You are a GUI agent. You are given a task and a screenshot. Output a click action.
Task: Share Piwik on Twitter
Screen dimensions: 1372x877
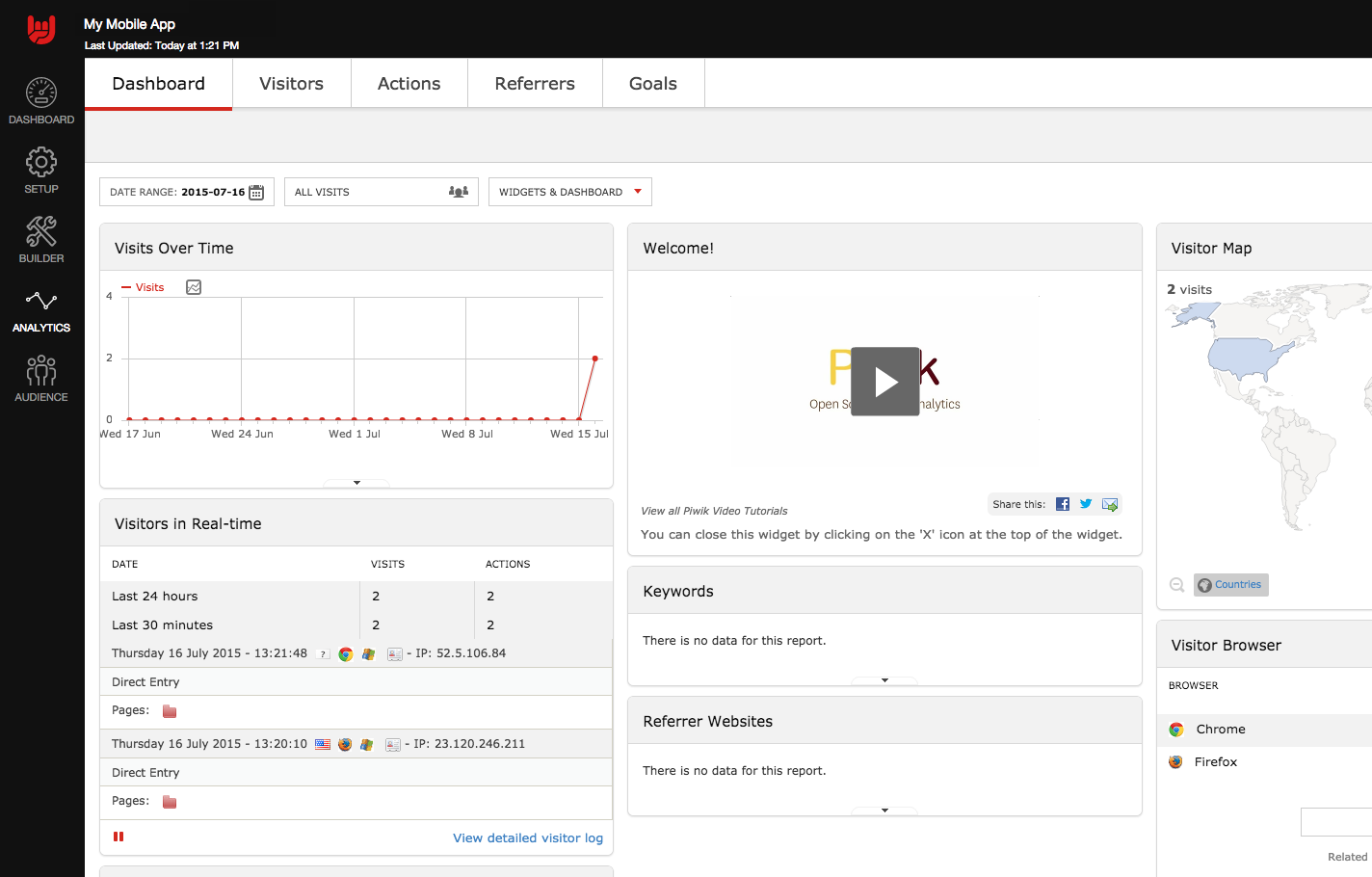click(x=1086, y=504)
